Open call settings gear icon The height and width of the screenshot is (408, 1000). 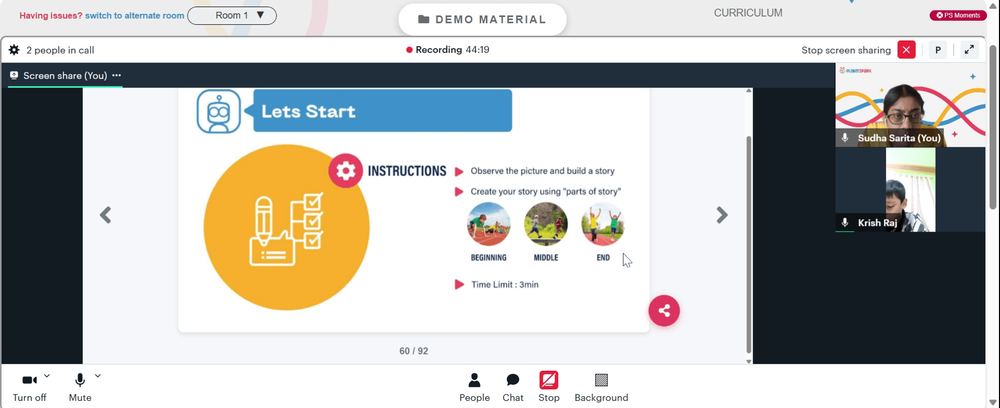click(14, 50)
